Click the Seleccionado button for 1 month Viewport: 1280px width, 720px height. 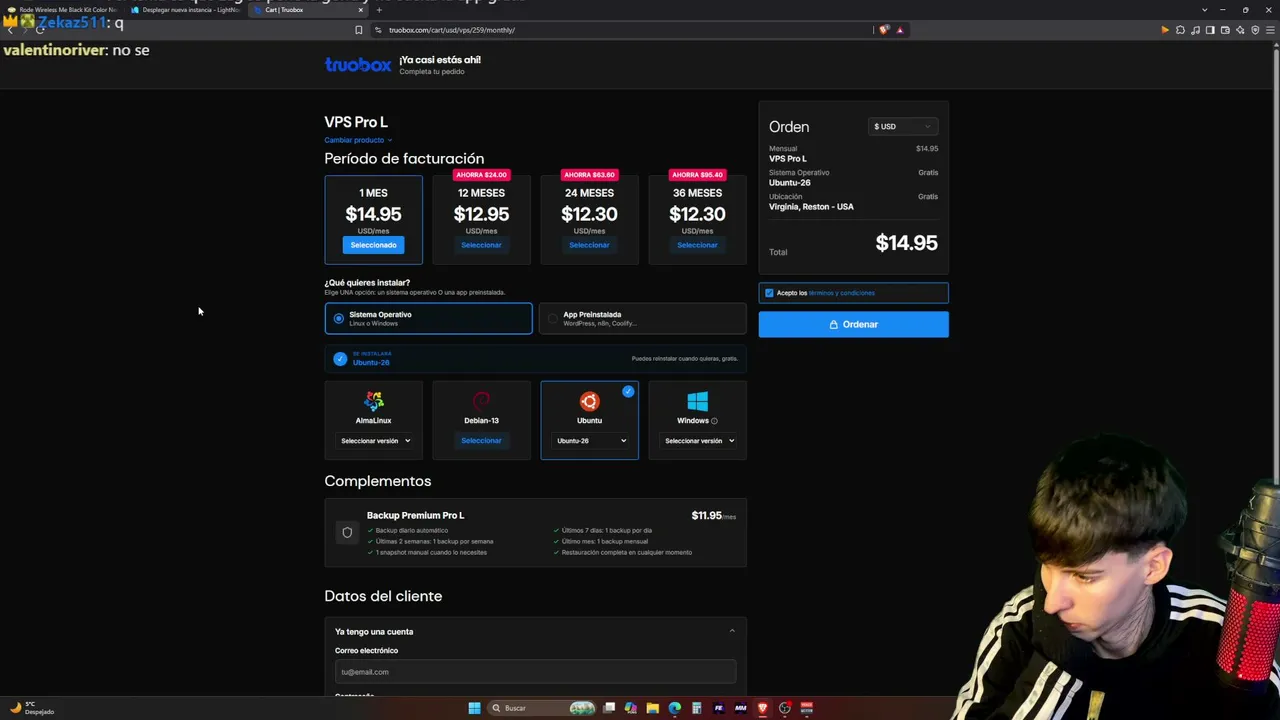click(x=373, y=245)
